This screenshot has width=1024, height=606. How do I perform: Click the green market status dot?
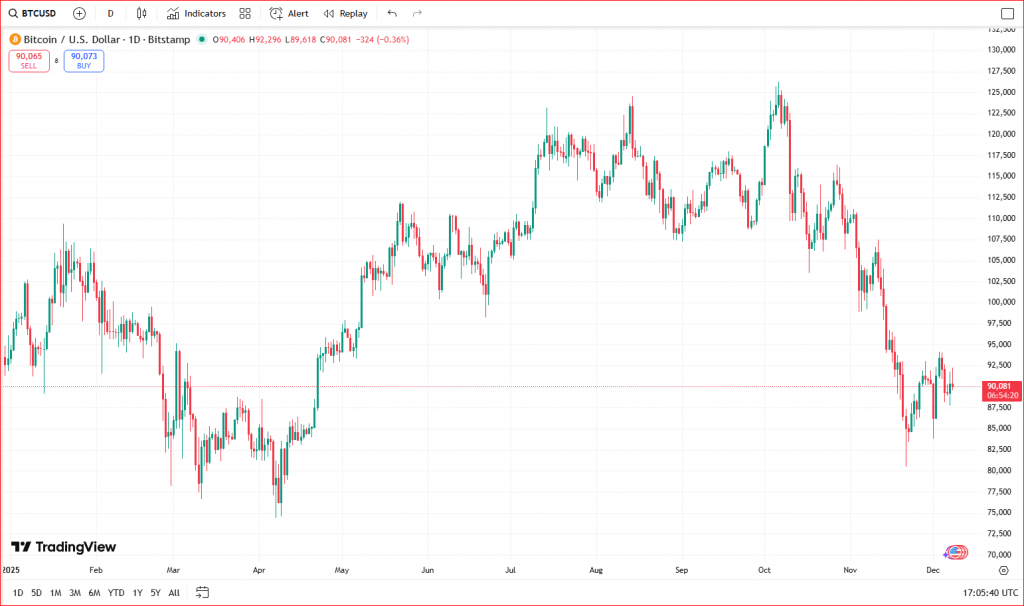tap(202, 39)
